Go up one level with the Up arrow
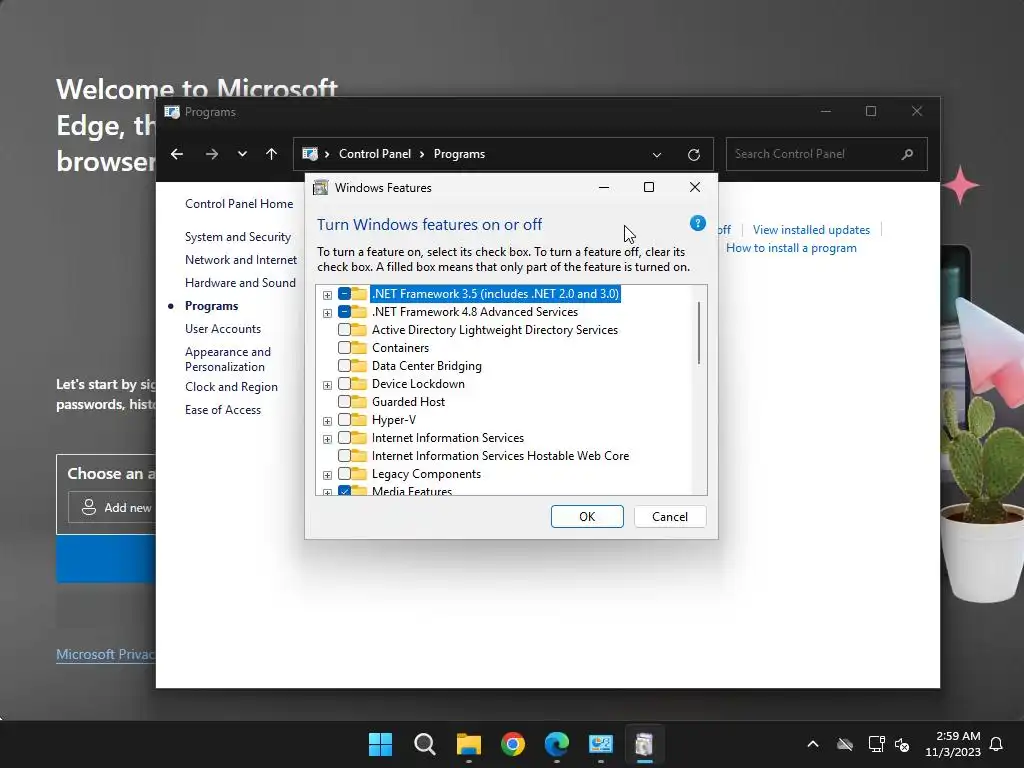1024x768 pixels. point(272,154)
